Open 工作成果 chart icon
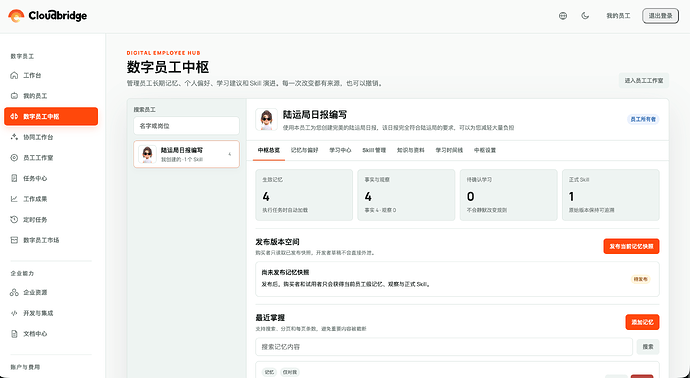The height and width of the screenshot is (378, 690). [14, 199]
